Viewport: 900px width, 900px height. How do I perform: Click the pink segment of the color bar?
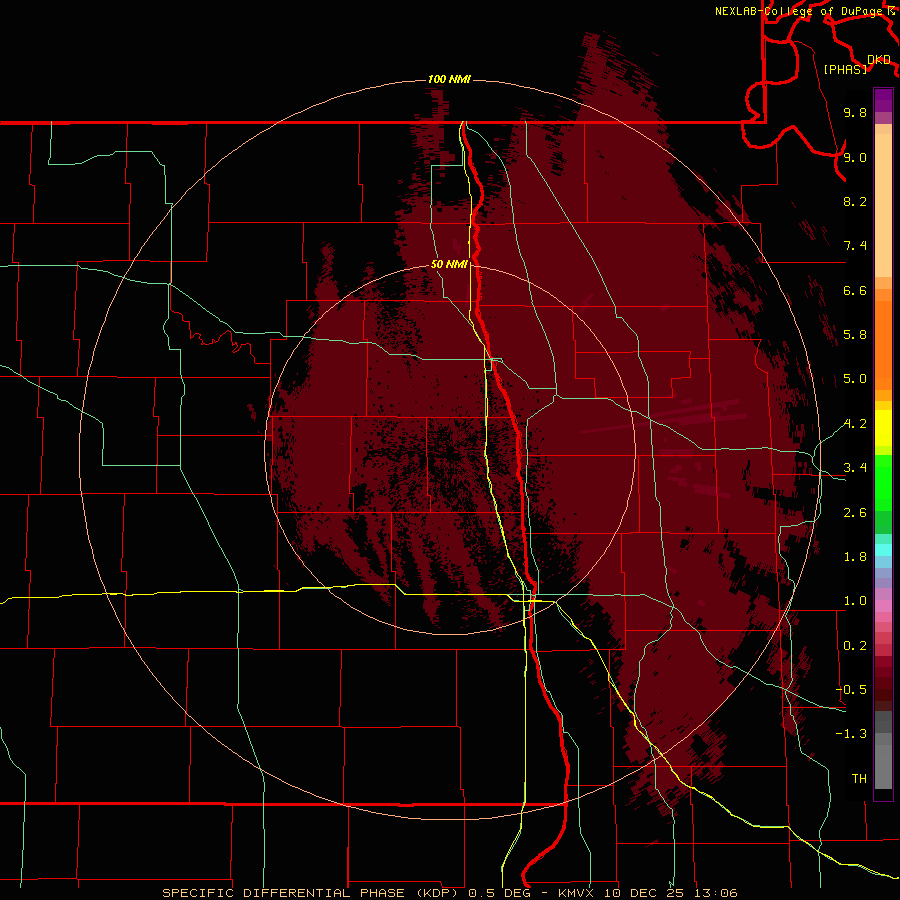pyautogui.click(x=883, y=606)
